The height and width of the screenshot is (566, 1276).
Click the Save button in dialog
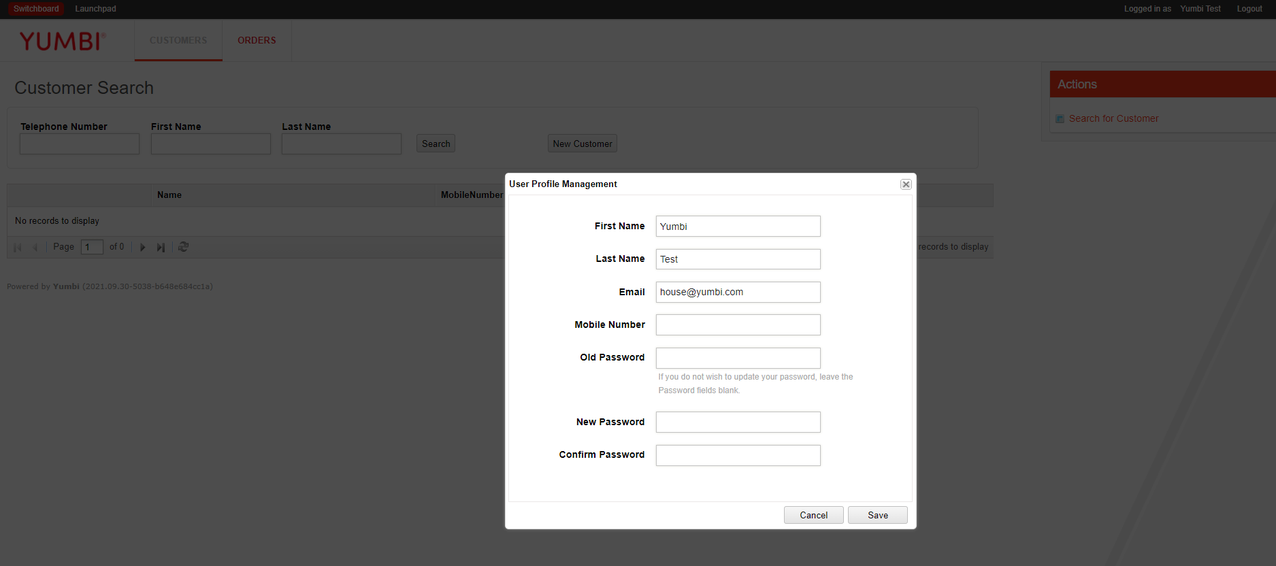(877, 515)
